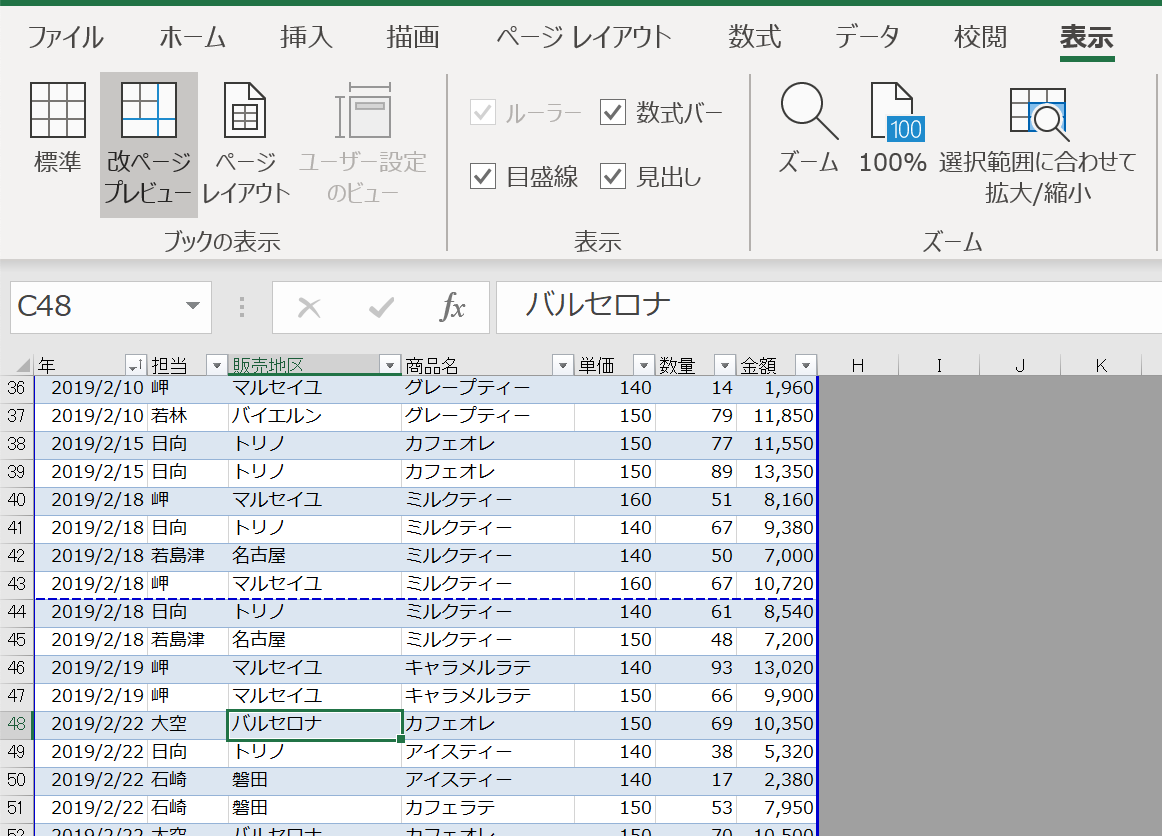Screen dimensions: 1162x836
Task: Select row header 36
Action: tap(16, 388)
